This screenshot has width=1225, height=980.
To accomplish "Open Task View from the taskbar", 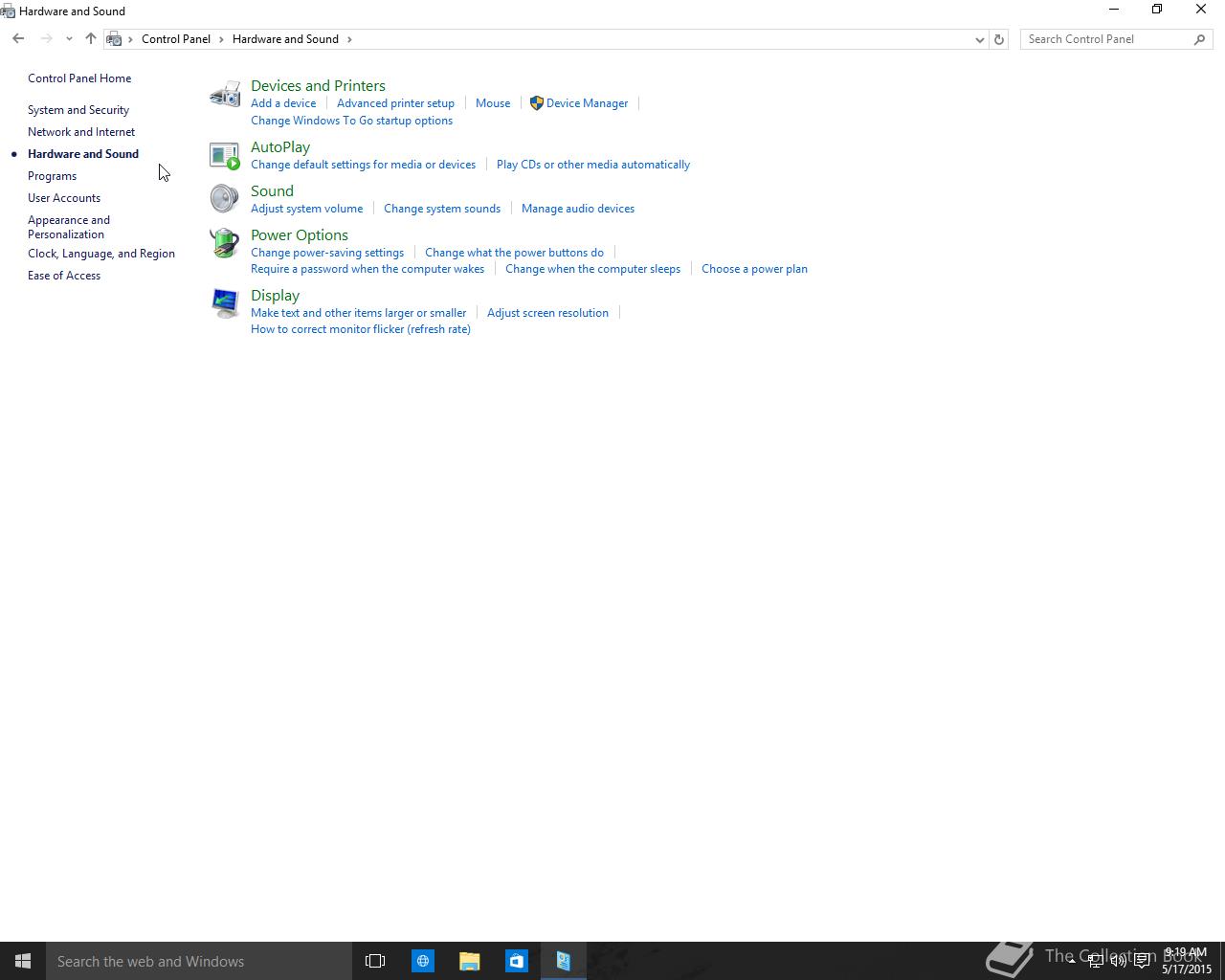I will pos(375,961).
